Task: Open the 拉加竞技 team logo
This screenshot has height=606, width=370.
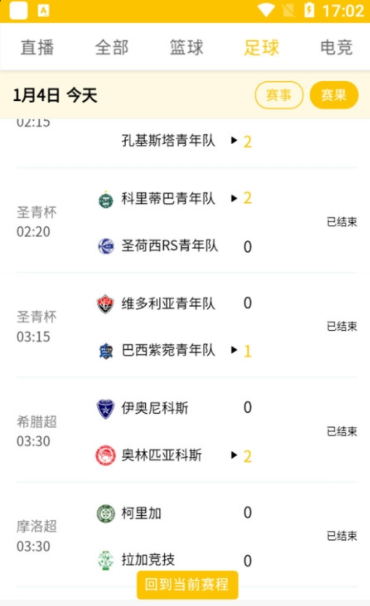Action: click(106, 560)
